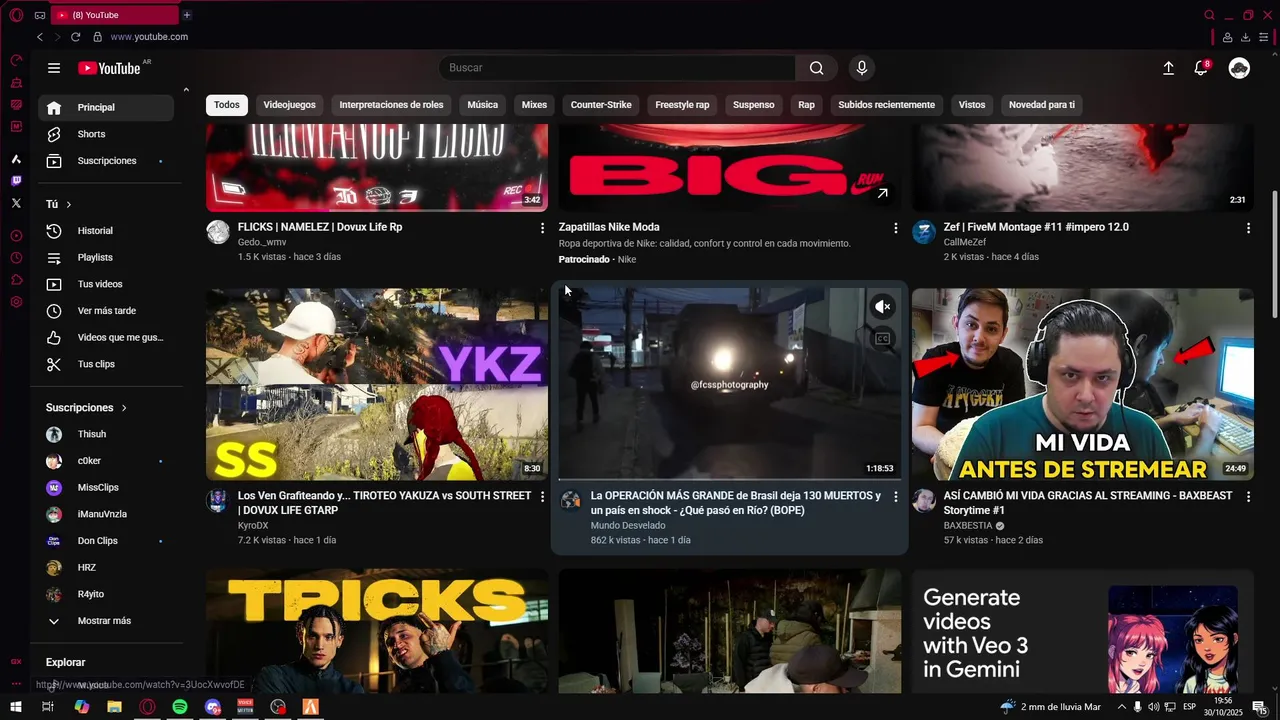
Task: Open the upload video icon
Action: 1168,68
